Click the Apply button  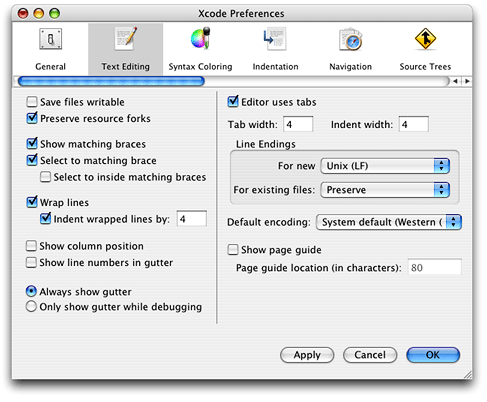pos(307,355)
